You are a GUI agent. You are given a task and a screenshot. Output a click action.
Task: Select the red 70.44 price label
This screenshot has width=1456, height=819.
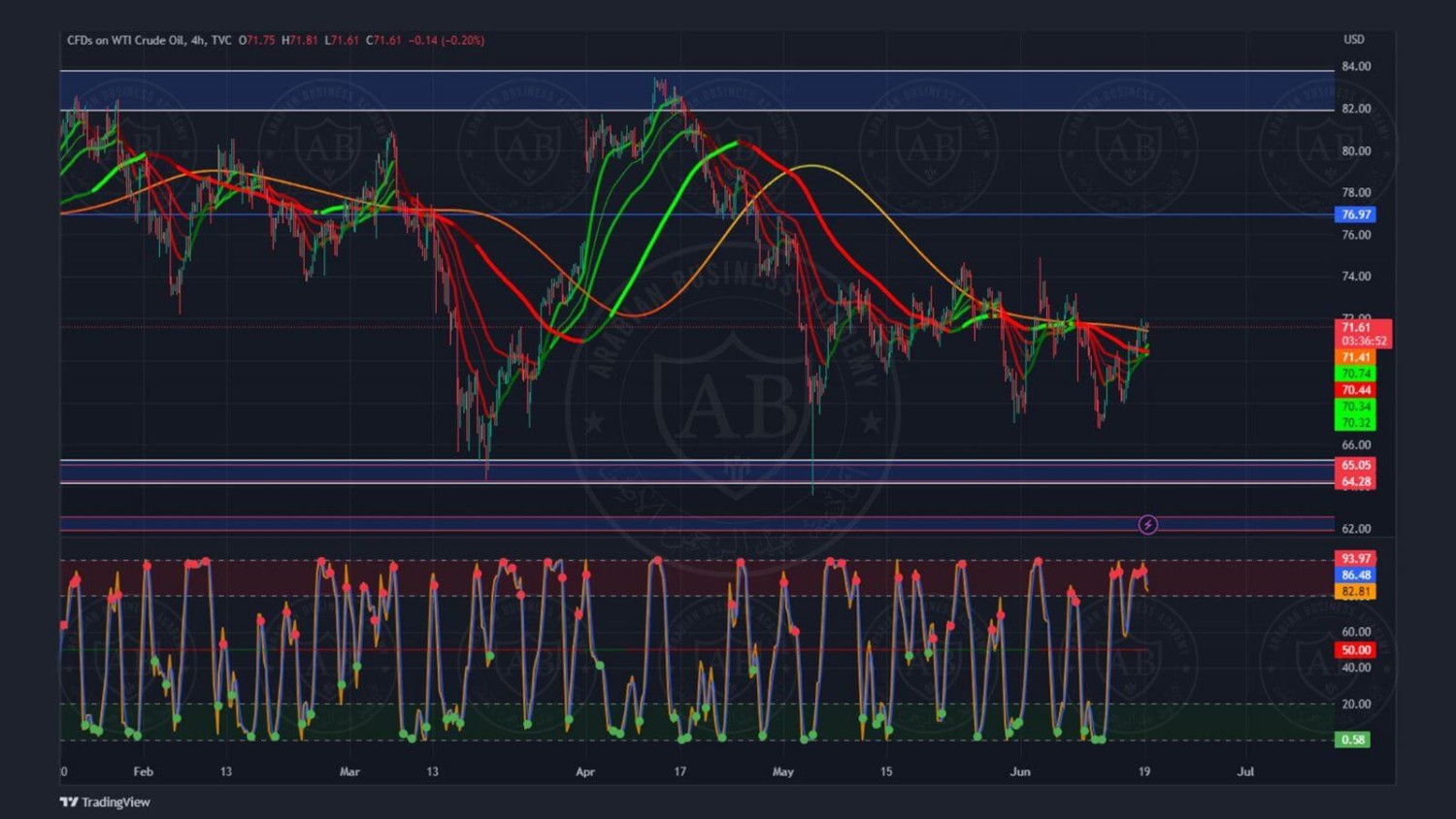pos(1355,390)
